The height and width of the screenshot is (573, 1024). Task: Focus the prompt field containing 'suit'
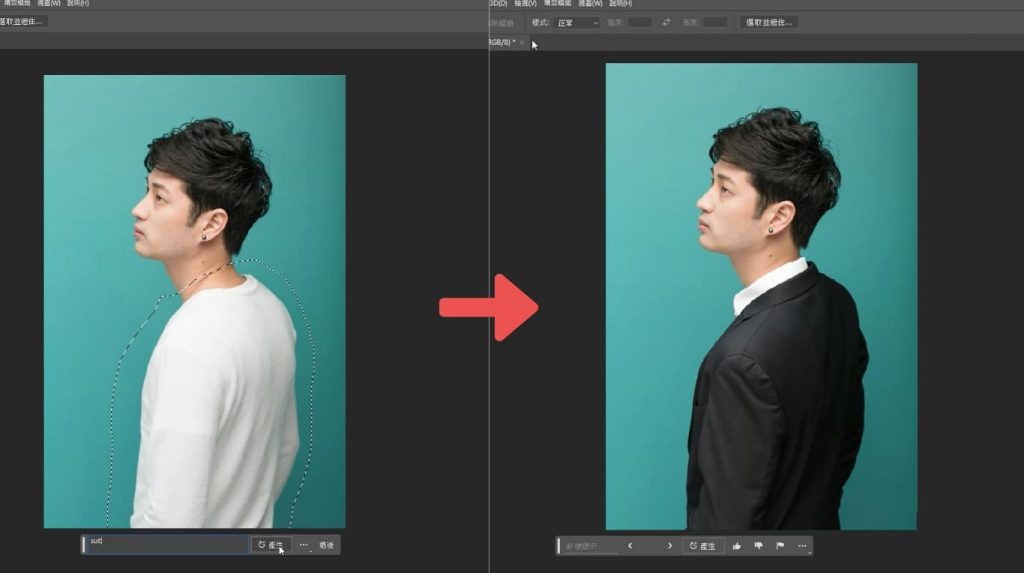168,544
